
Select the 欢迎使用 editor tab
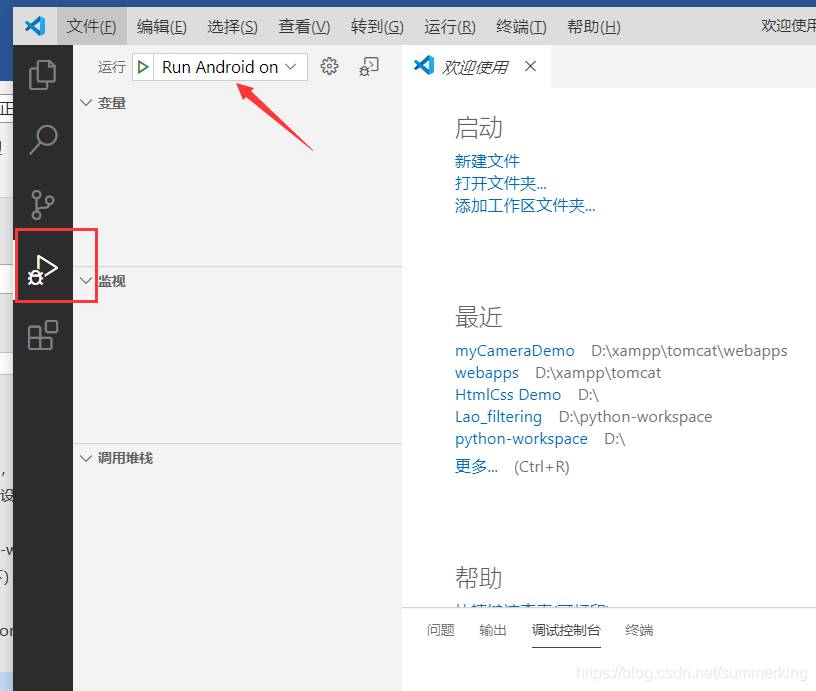475,67
